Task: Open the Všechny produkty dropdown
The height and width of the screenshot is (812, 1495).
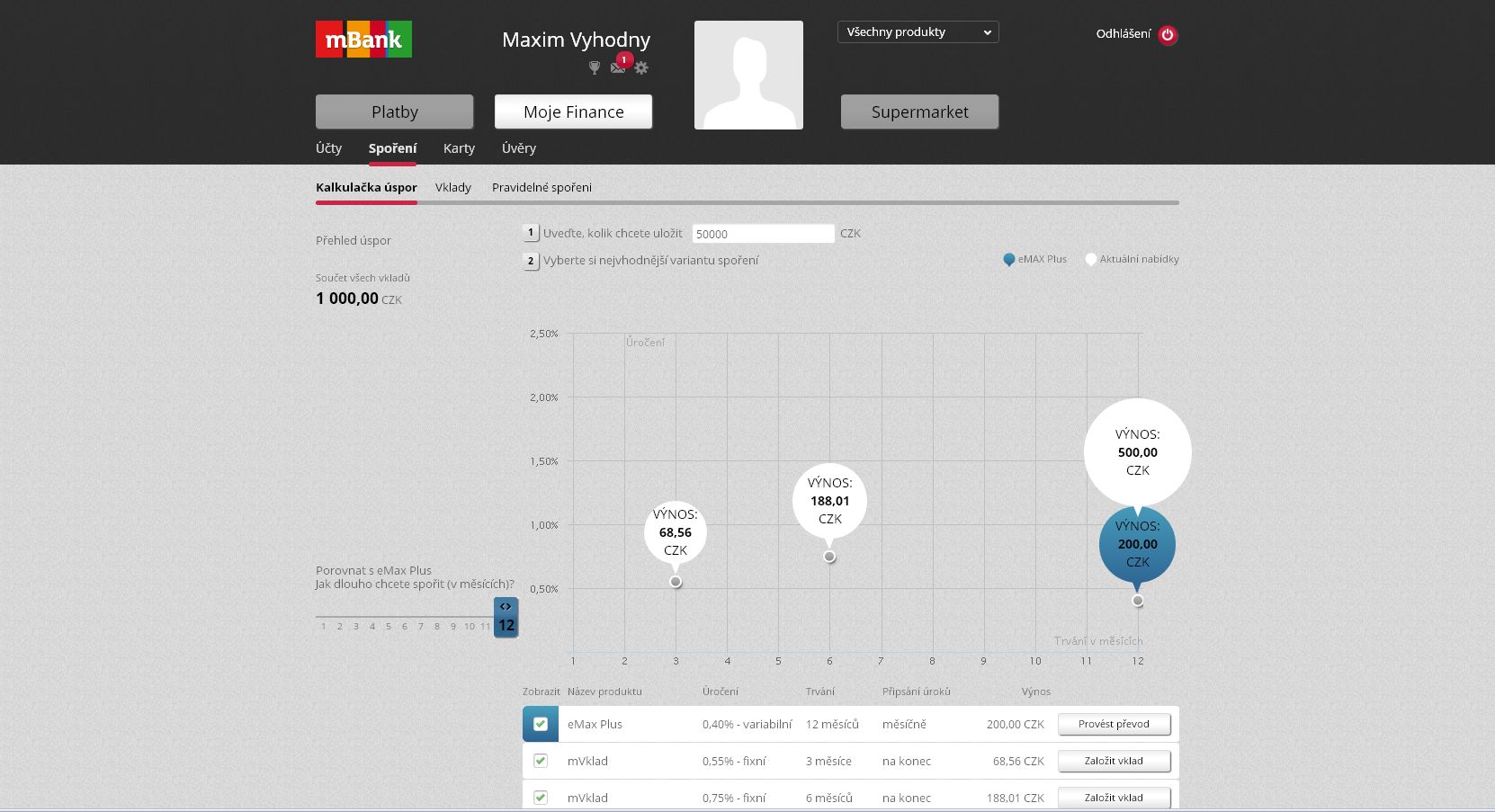Action: click(x=918, y=32)
